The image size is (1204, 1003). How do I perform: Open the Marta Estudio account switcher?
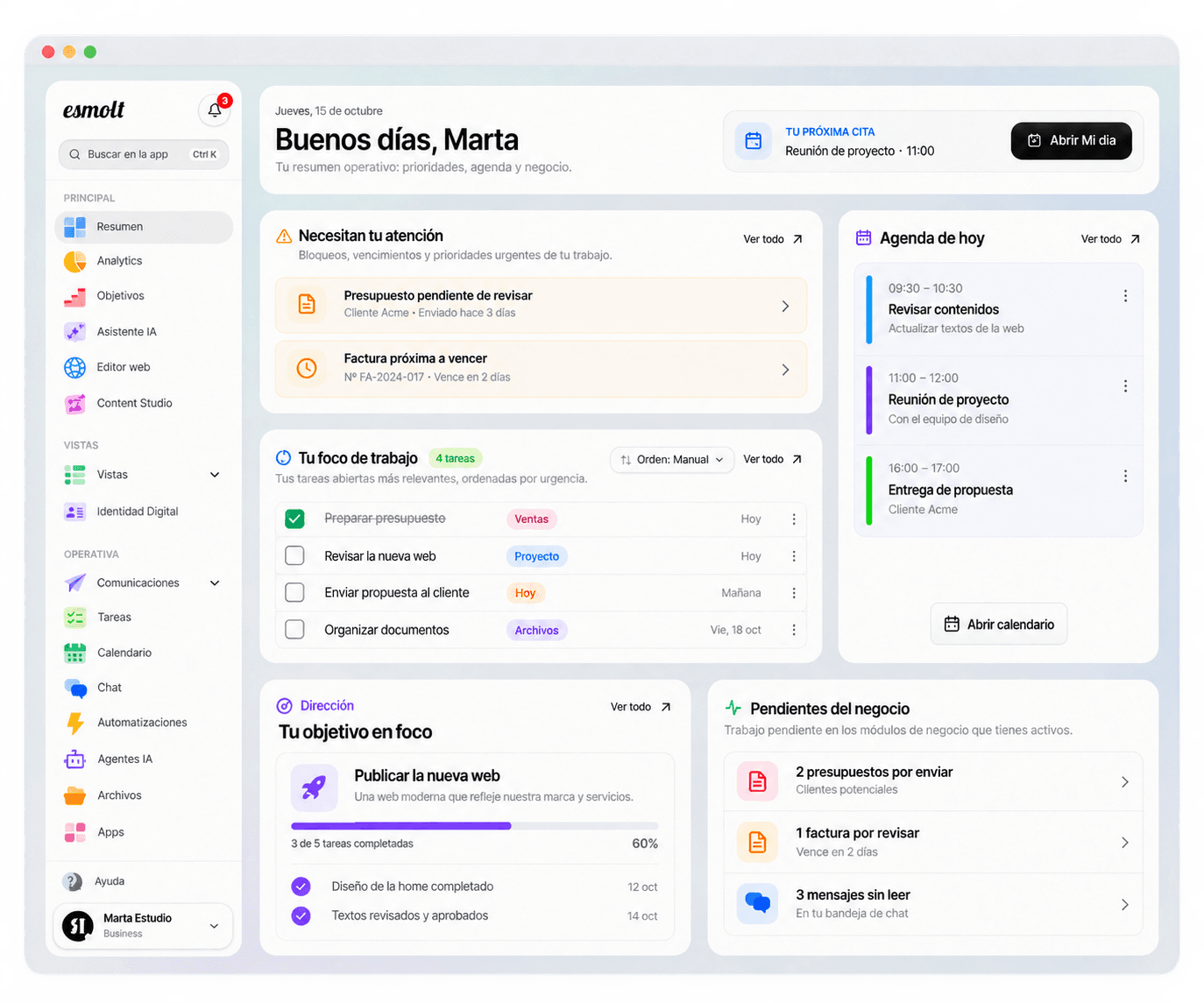click(x=144, y=926)
